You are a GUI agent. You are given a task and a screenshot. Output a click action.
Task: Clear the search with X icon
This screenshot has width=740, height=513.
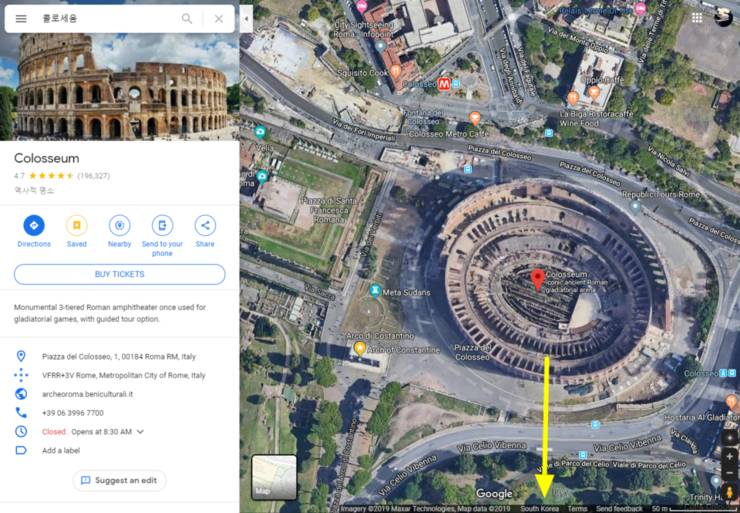219,18
